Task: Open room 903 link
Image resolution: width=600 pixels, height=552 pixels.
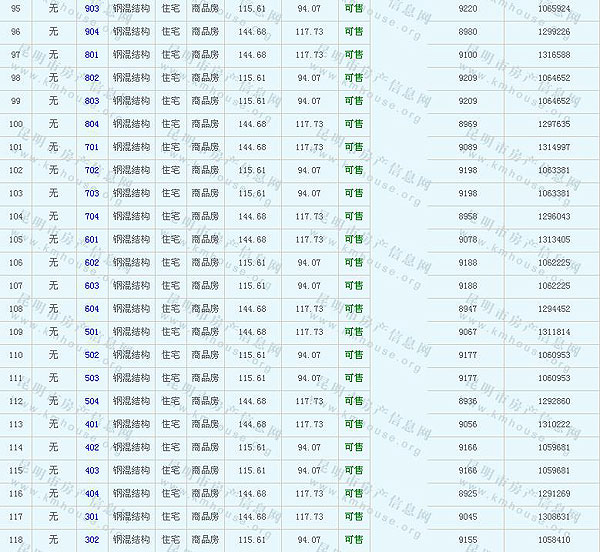Action: coord(92,8)
